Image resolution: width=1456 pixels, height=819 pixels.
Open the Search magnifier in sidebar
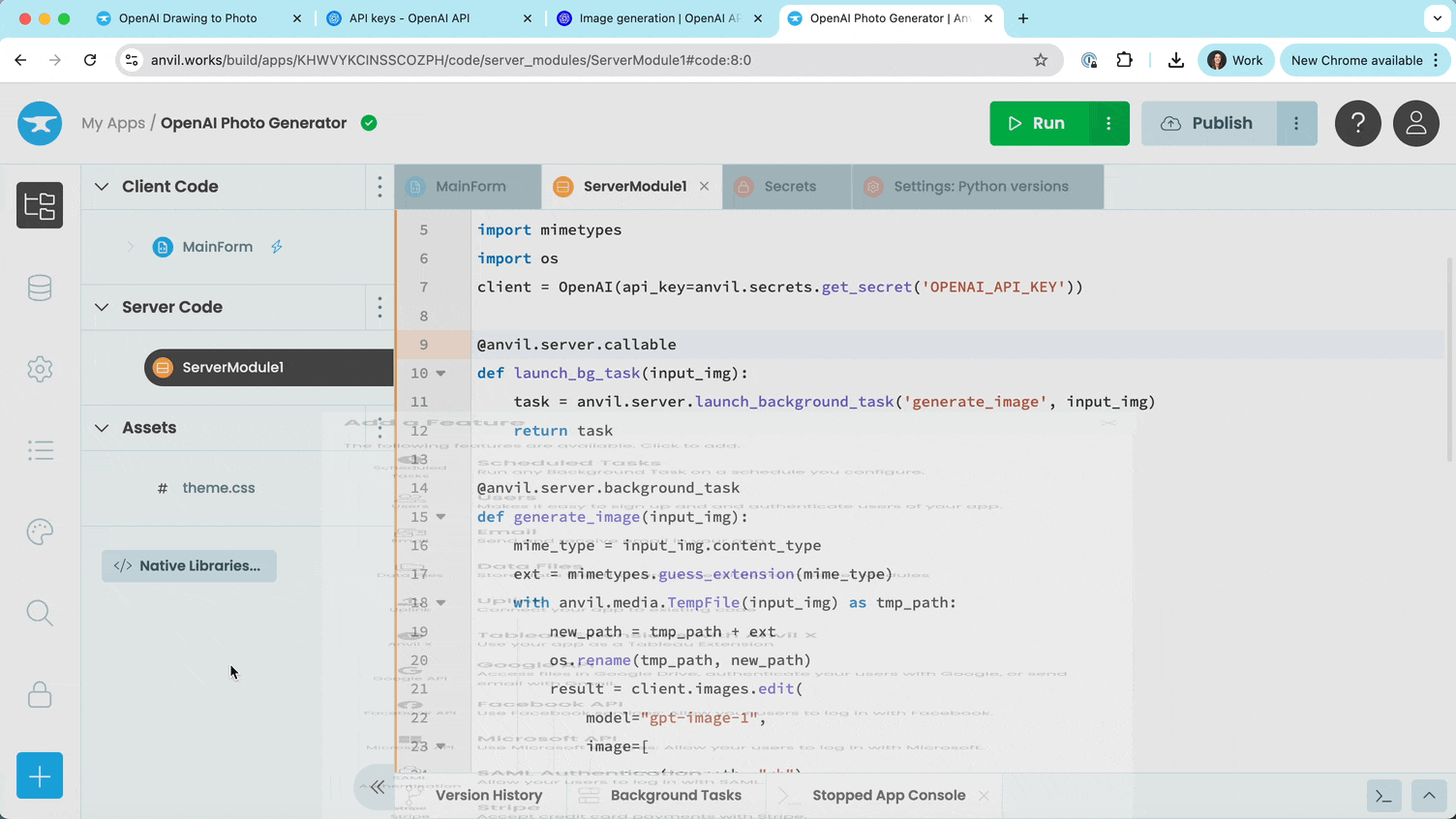pyautogui.click(x=40, y=613)
